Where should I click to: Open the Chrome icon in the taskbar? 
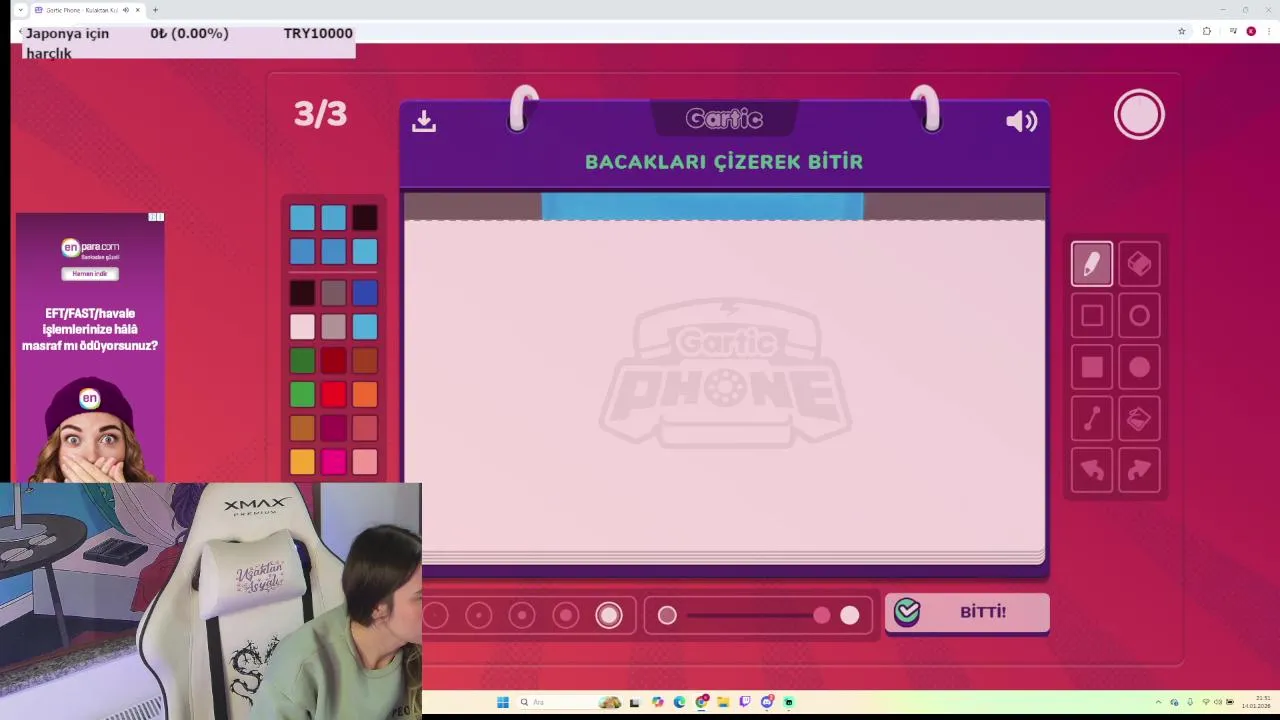[x=701, y=702]
